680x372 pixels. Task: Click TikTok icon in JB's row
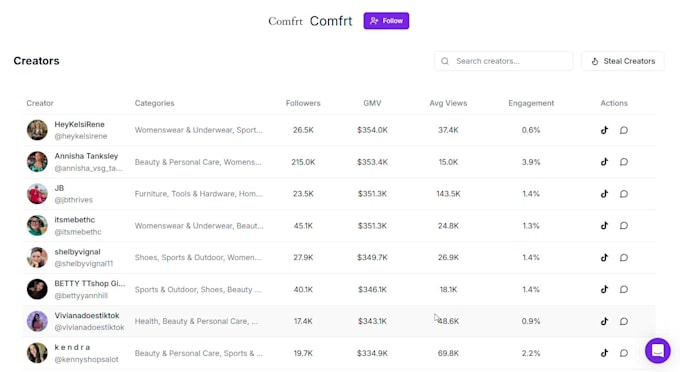pyautogui.click(x=604, y=194)
